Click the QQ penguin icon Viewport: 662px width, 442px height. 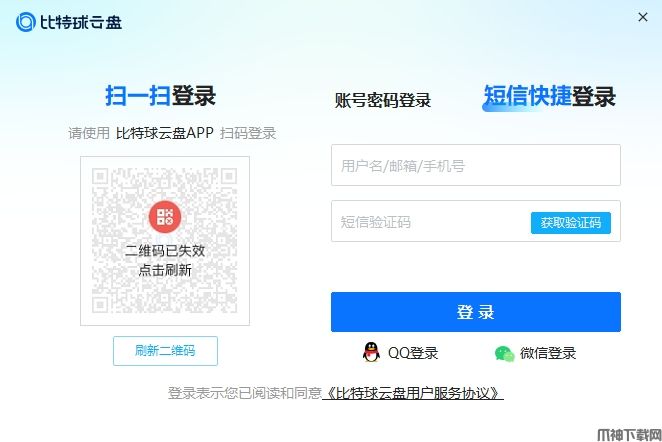[371, 352]
